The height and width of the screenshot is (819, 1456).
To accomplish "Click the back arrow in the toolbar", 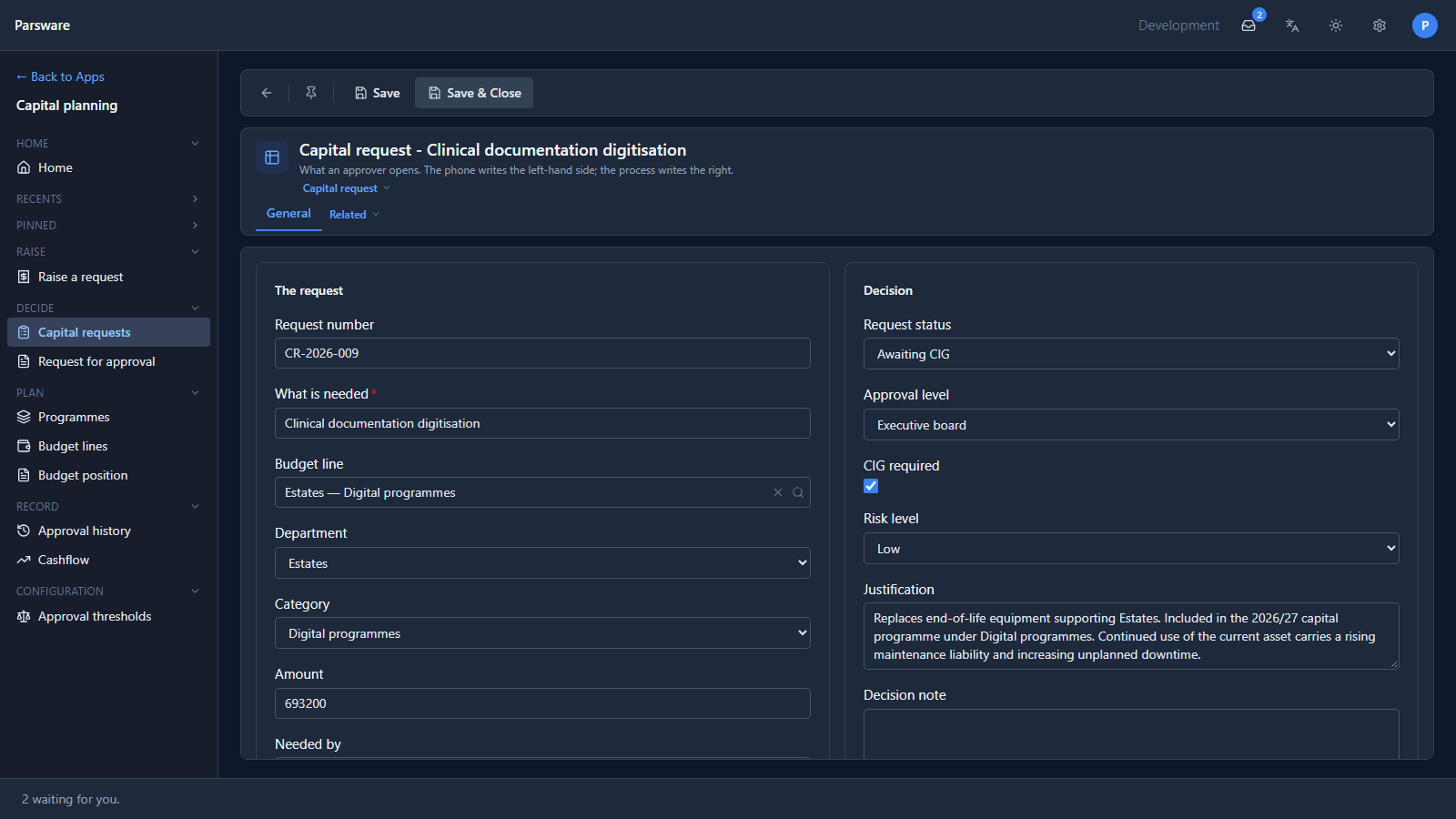I will (267, 93).
